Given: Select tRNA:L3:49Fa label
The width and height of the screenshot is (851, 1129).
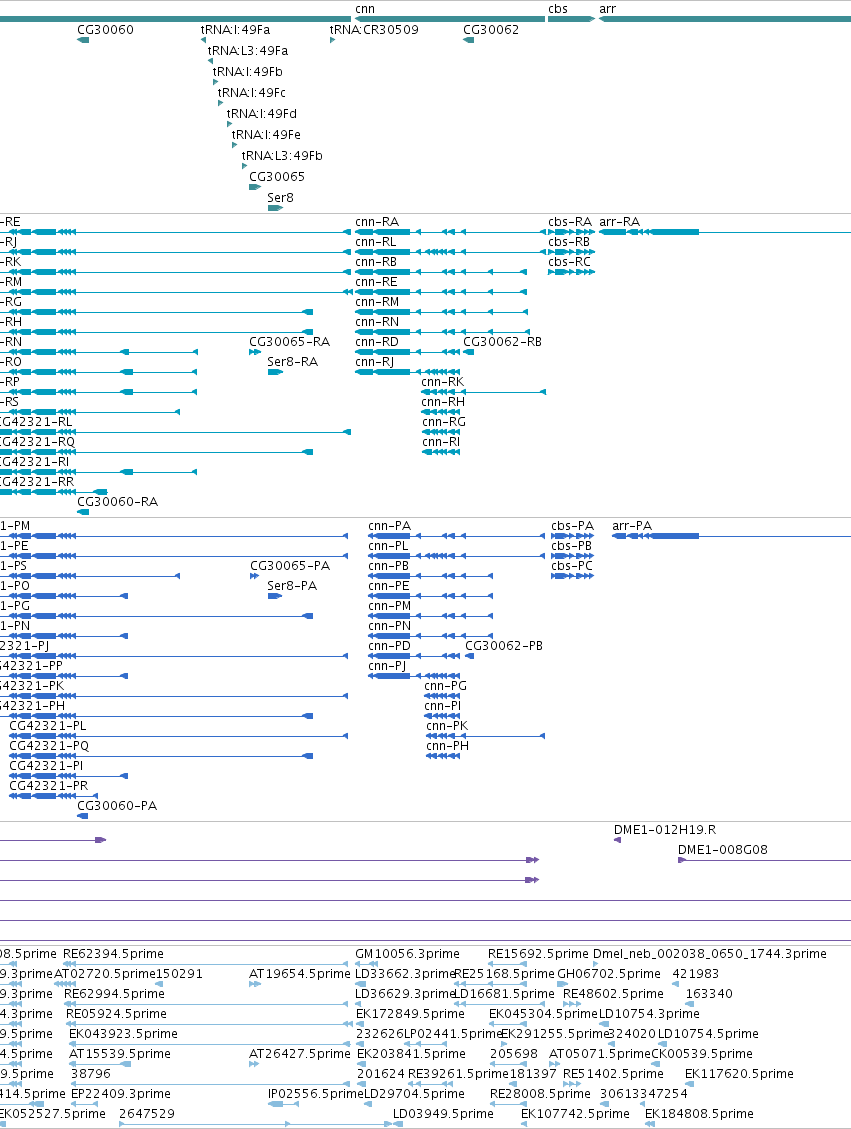Looking at the screenshot, I should [x=248, y=50].
